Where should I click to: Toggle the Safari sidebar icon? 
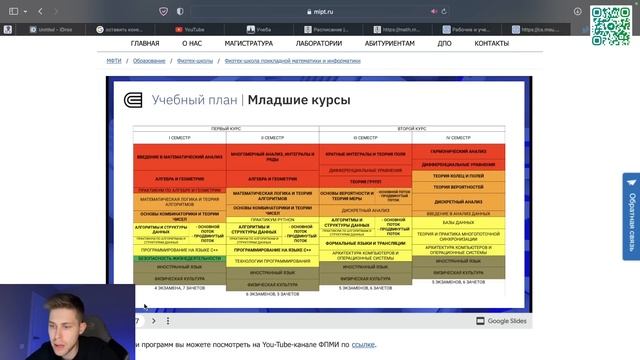point(13,11)
